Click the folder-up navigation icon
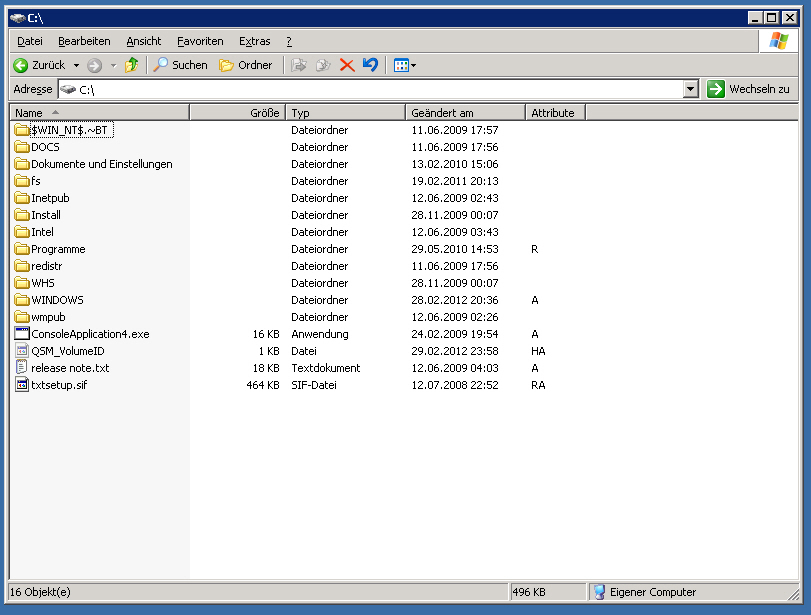Image resolution: width=811 pixels, height=615 pixels. tap(131, 65)
